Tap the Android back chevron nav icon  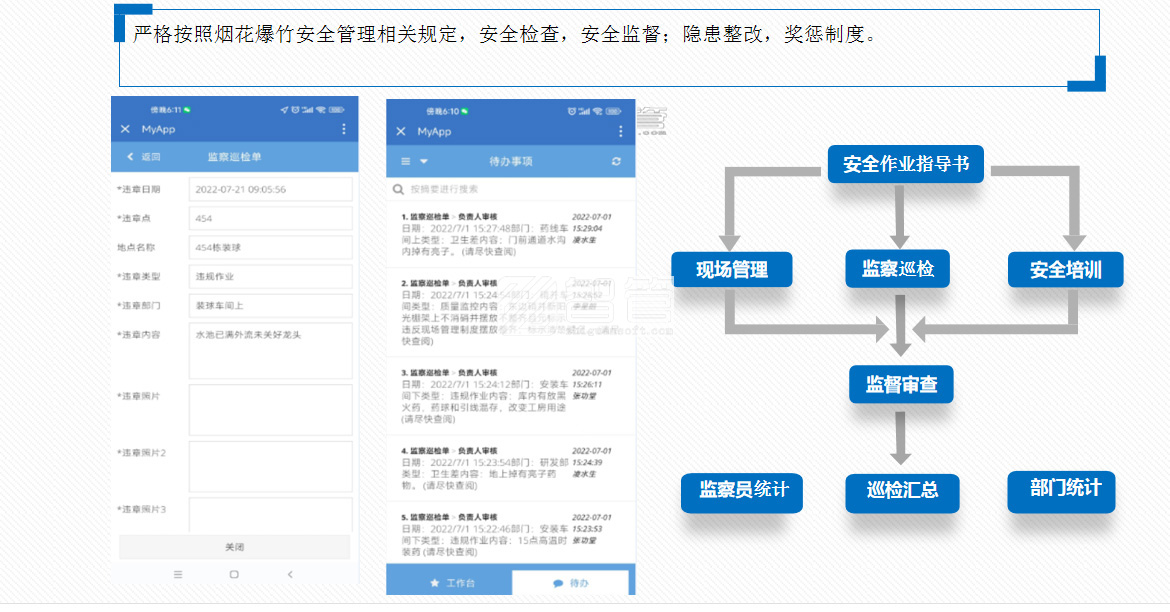tap(290, 575)
